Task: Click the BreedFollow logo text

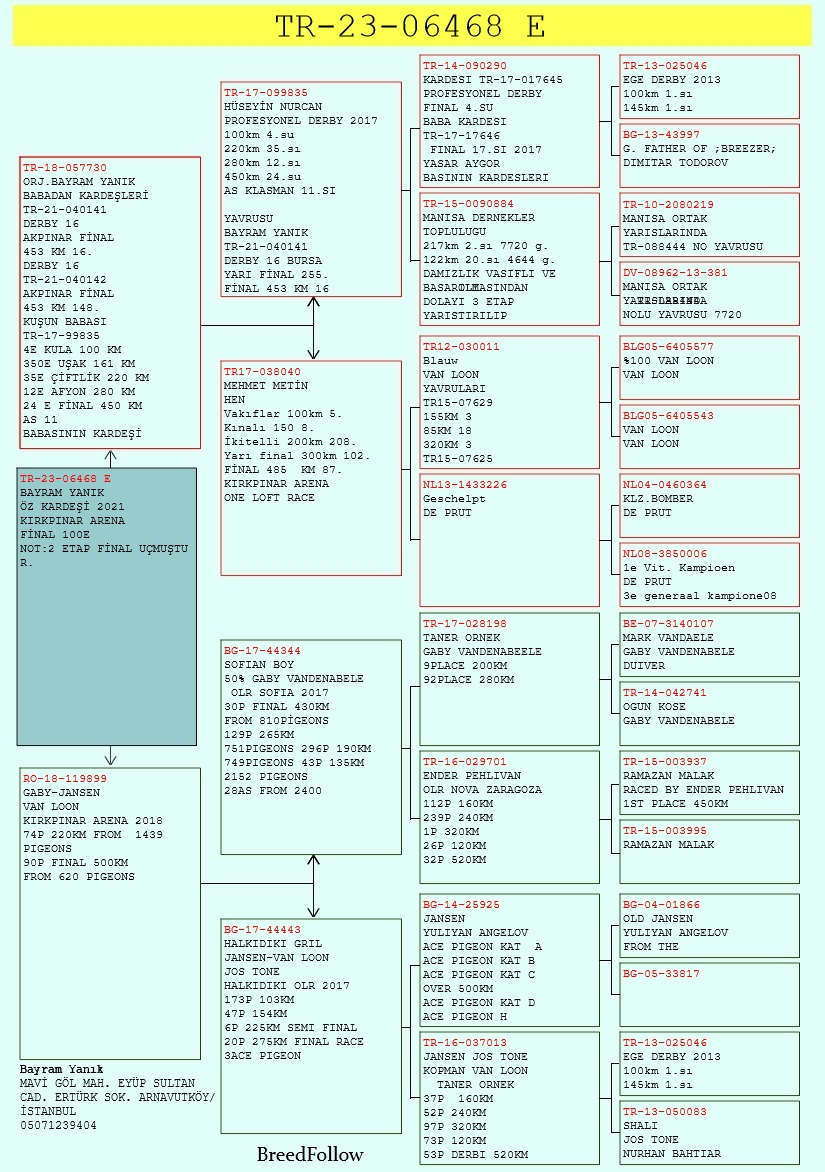Action: point(310,1155)
